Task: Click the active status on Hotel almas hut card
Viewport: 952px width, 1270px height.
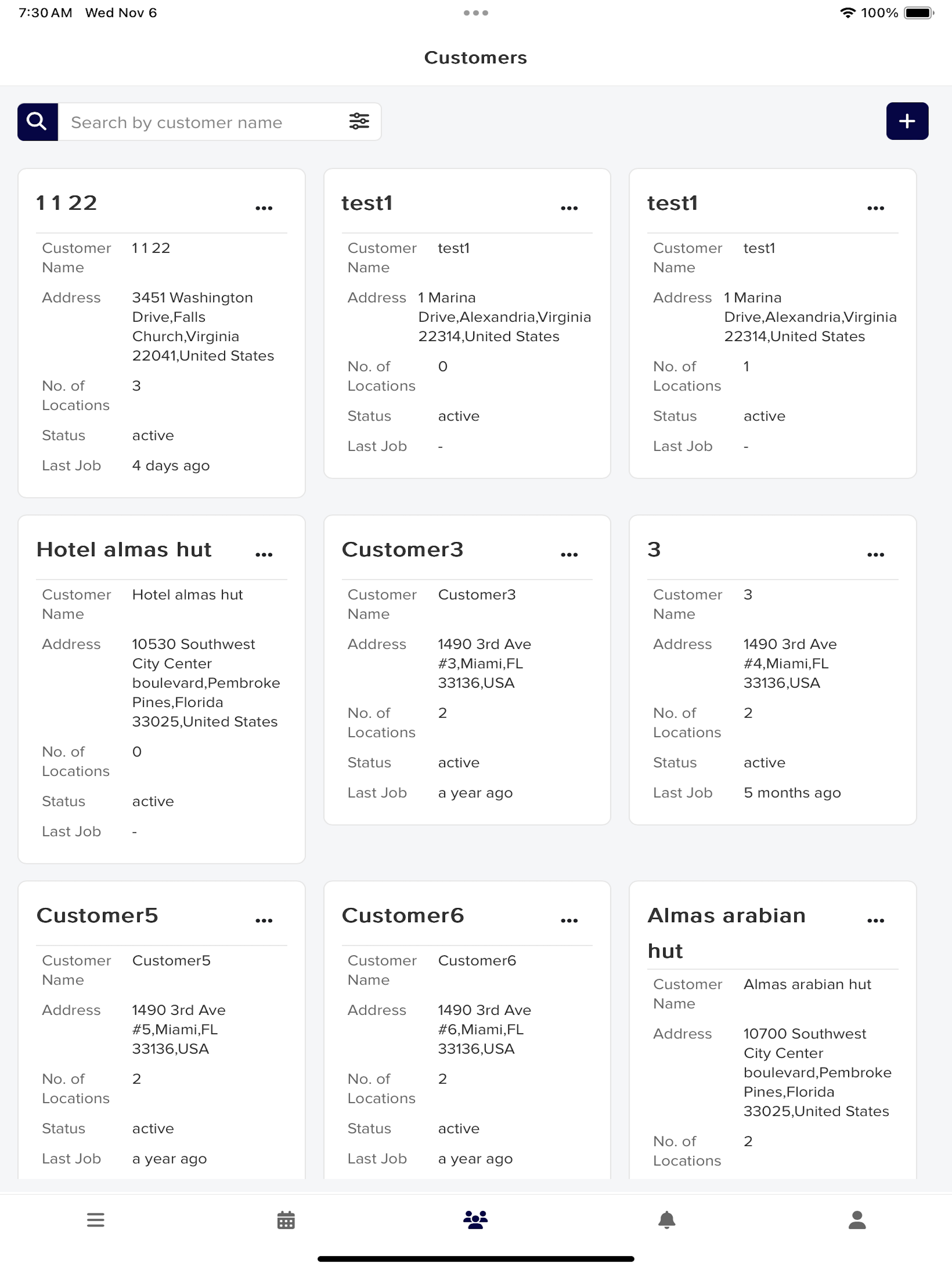Action: coord(153,802)
